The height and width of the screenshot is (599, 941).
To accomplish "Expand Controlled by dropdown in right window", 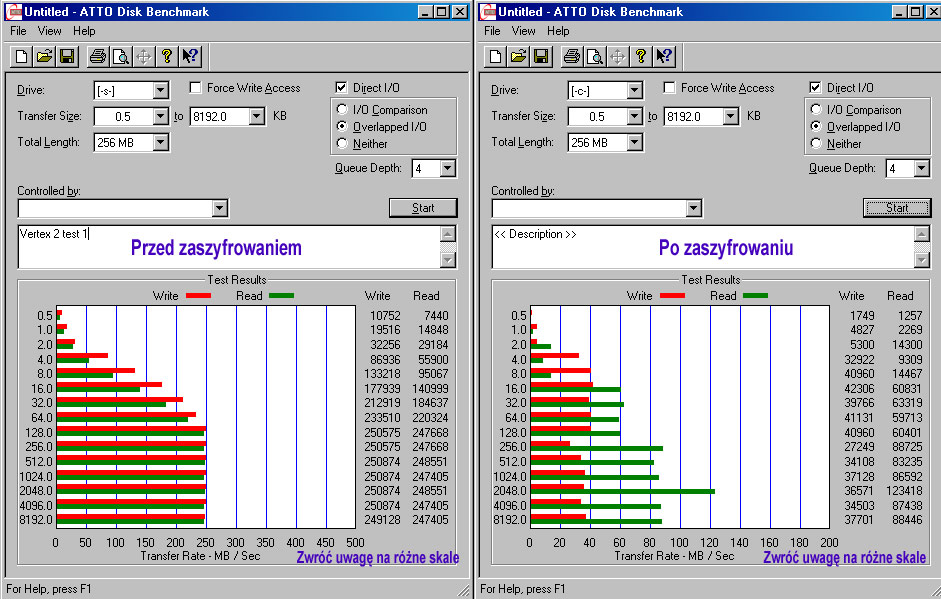I will pyautogui.click(x=694, y=208).
